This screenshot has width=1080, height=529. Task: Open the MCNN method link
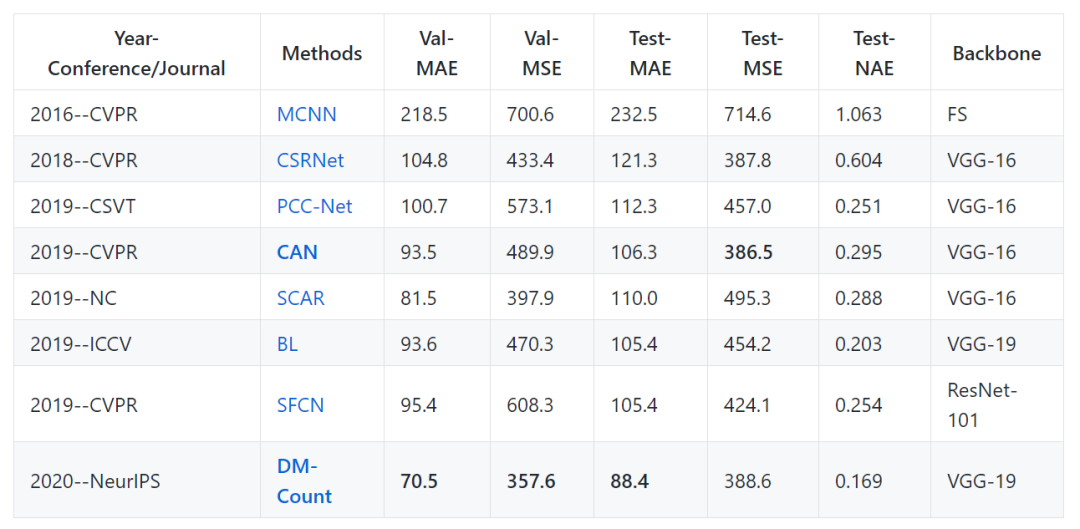pos(306,114)
